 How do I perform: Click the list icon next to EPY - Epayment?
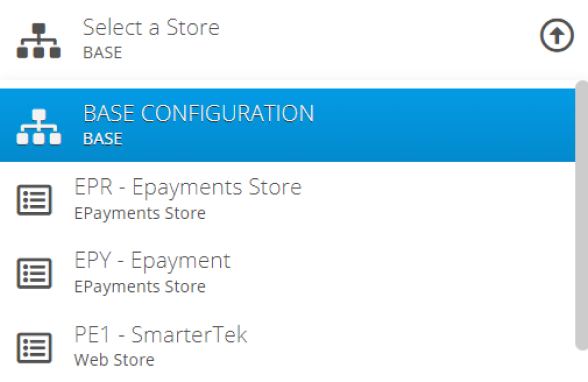pyautogui.click(x=34, y=273)
